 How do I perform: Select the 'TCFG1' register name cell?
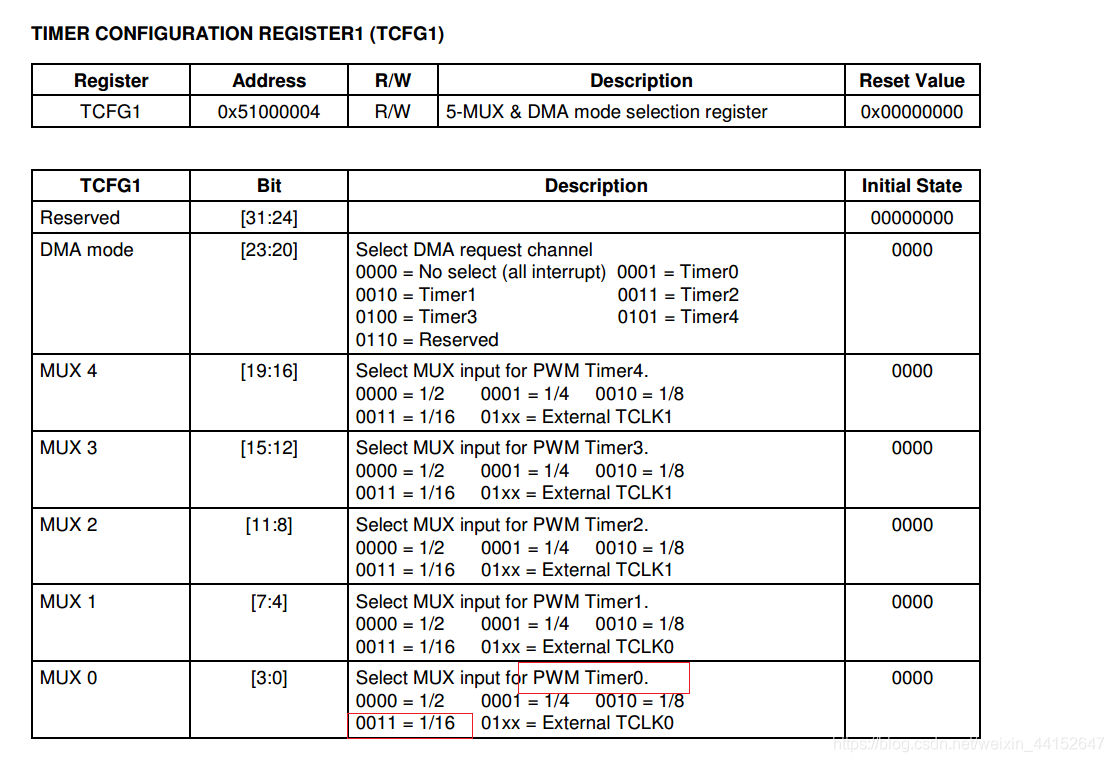click(110, 111)
